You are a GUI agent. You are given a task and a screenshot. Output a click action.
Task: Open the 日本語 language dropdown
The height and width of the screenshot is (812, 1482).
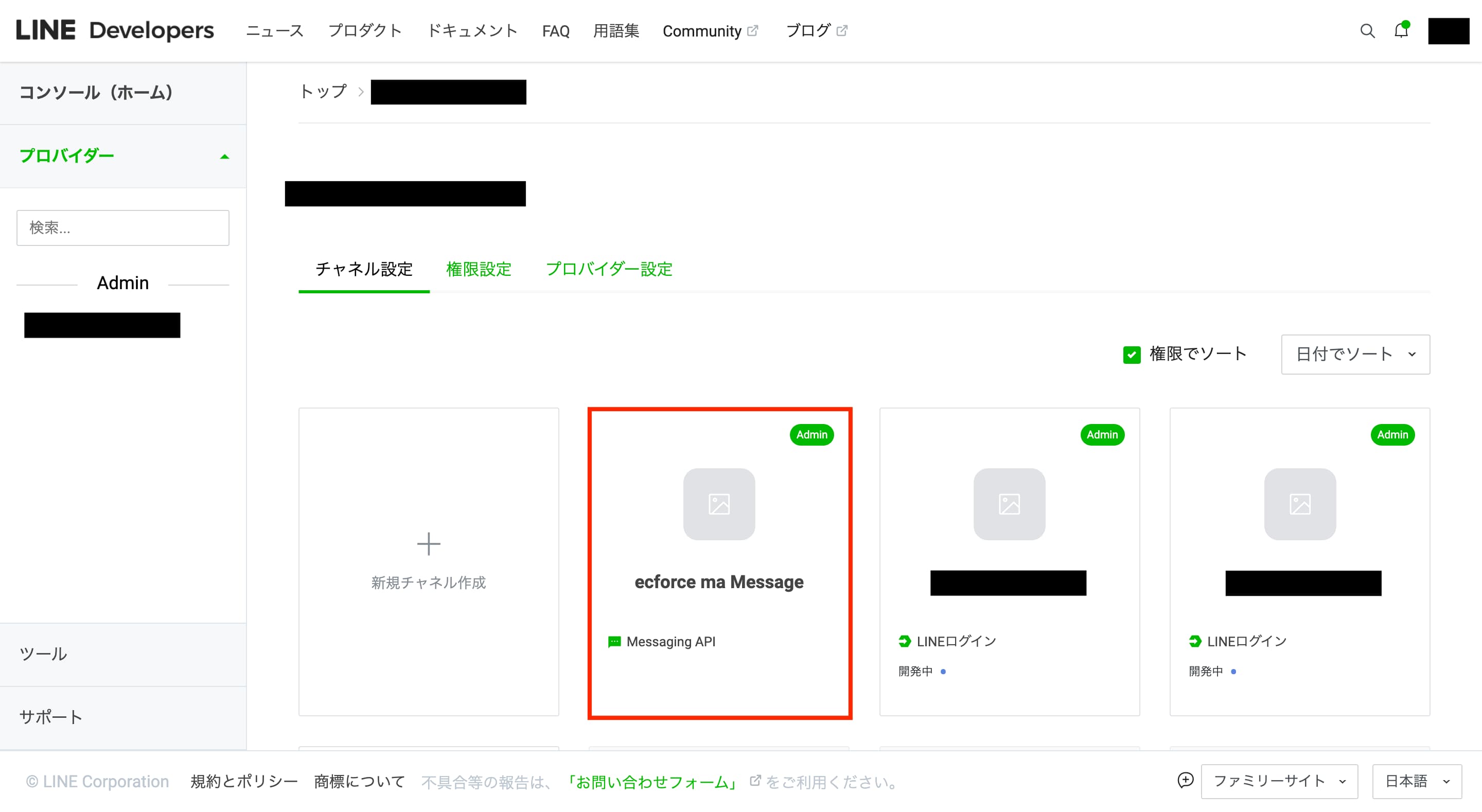click(x=1417, y=781)
